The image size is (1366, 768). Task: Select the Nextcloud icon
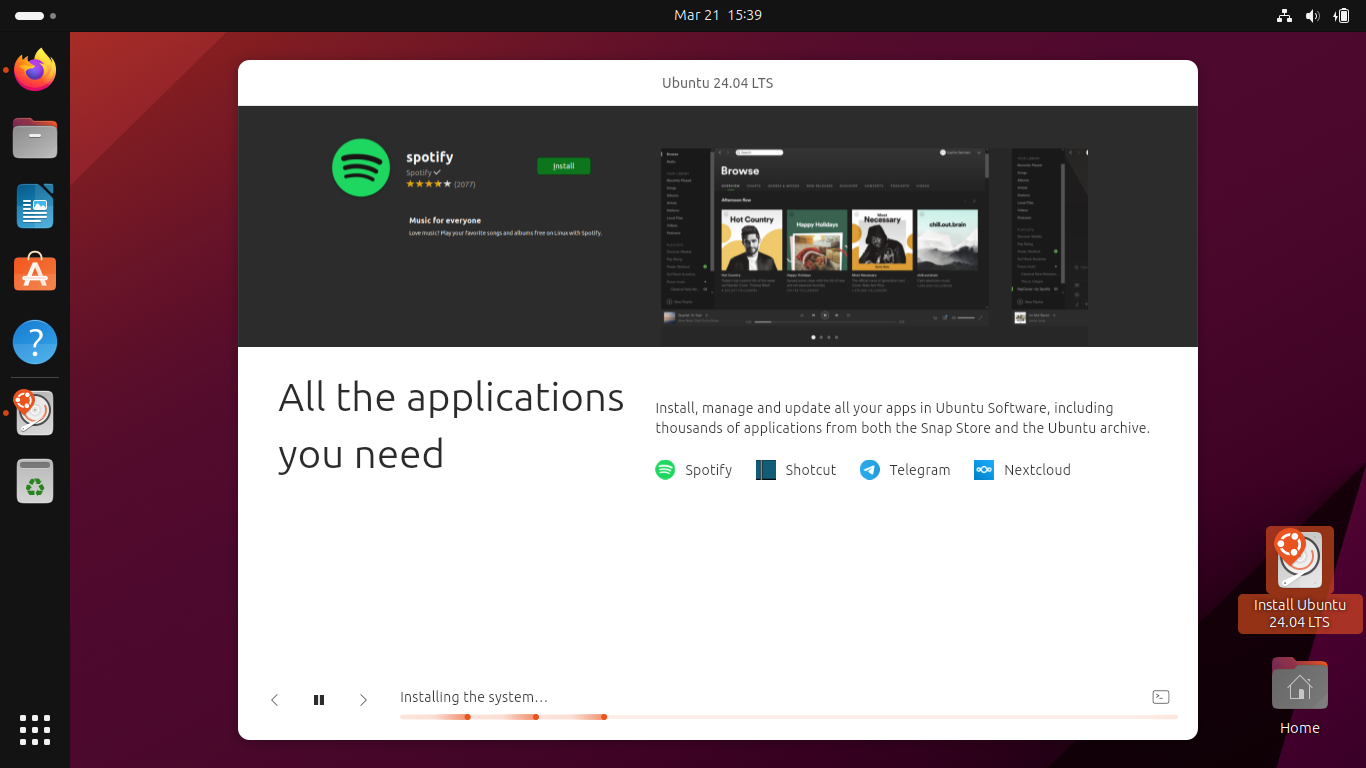983,469
